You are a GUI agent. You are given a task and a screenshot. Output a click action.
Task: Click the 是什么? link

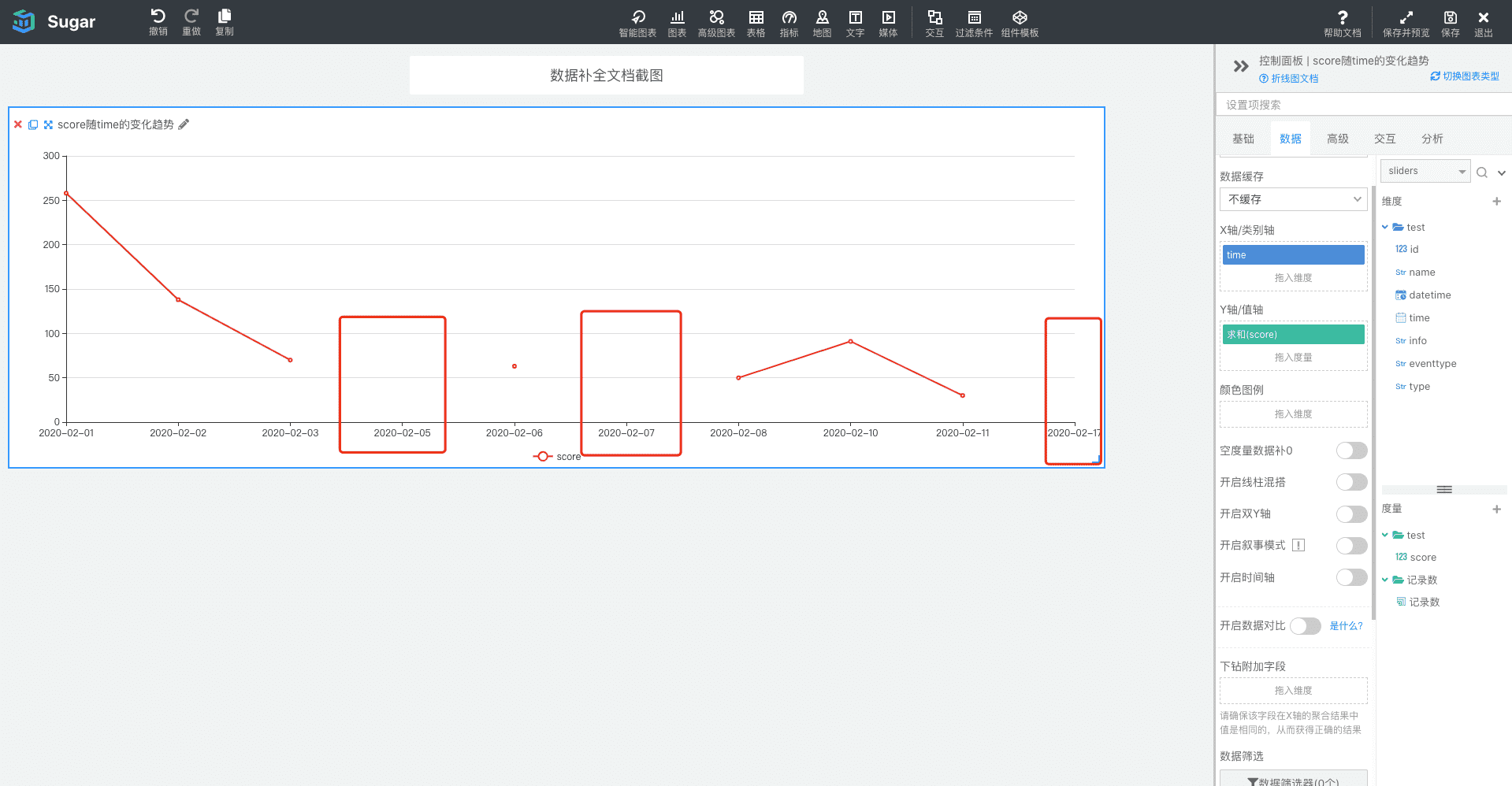click(x=1346, y=626)
